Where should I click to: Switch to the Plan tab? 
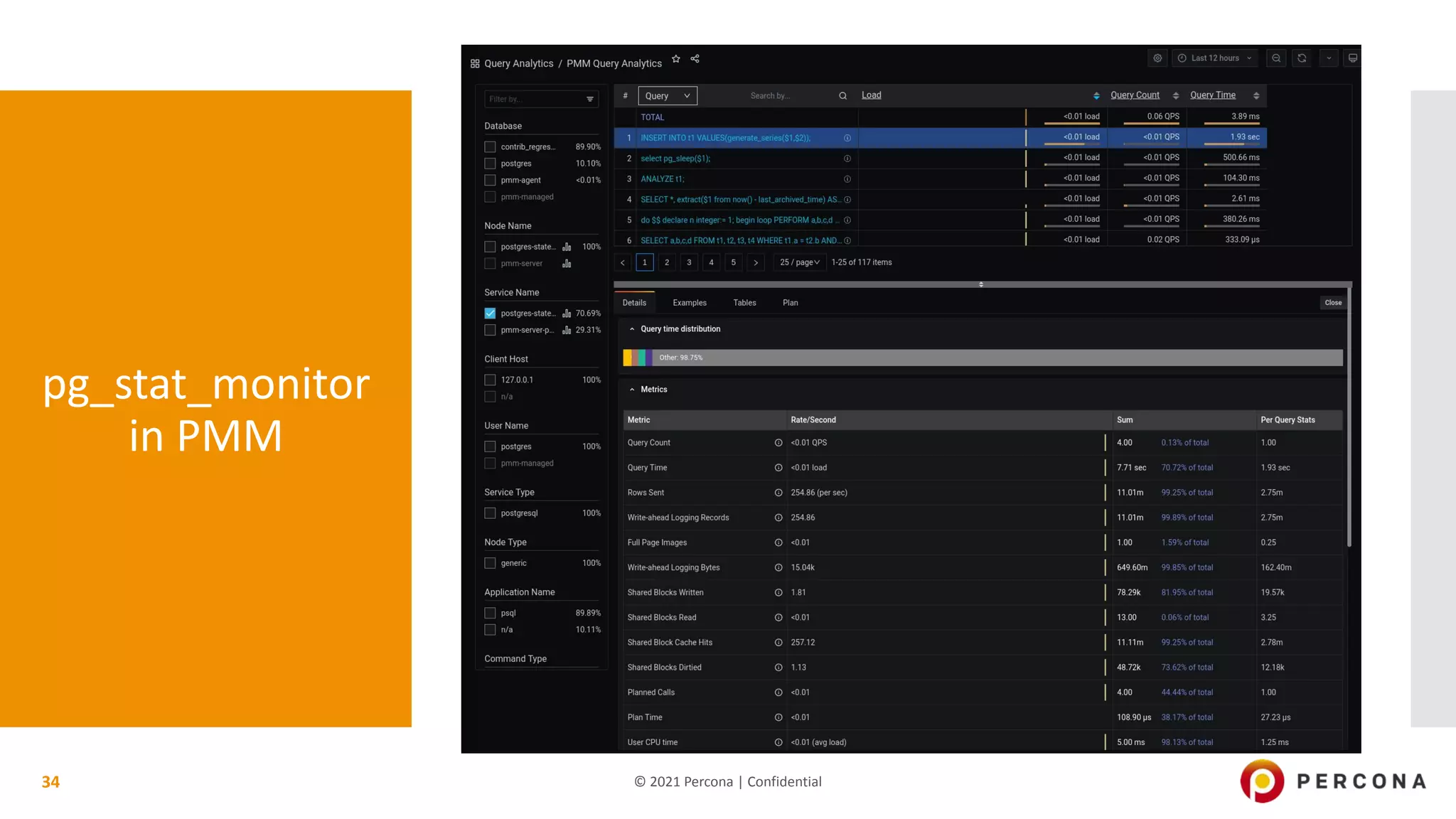coord(791,303)
